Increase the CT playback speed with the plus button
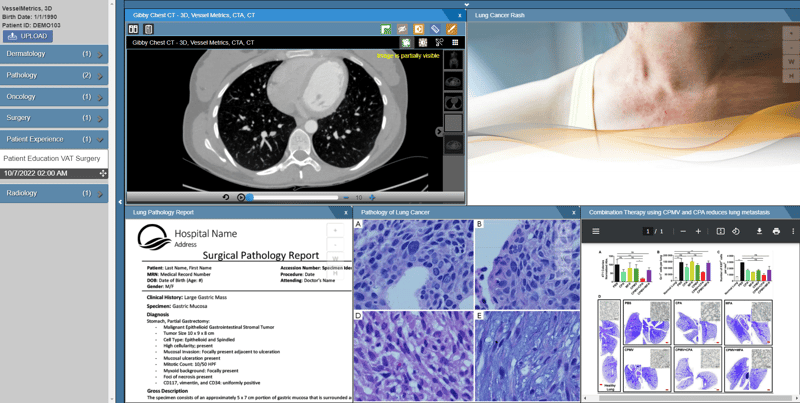 [x=372, y=197]
